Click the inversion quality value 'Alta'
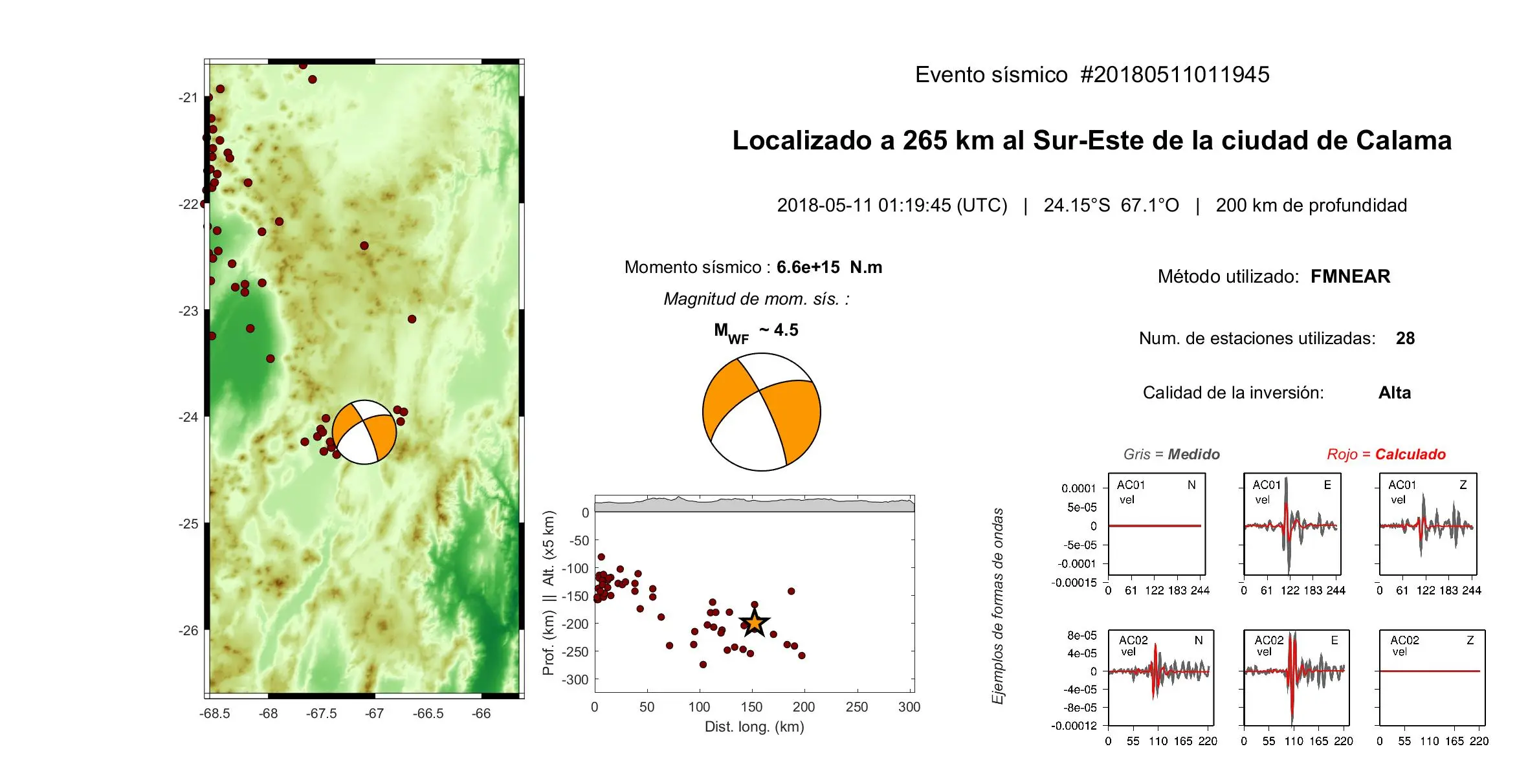 [1395, 393]
